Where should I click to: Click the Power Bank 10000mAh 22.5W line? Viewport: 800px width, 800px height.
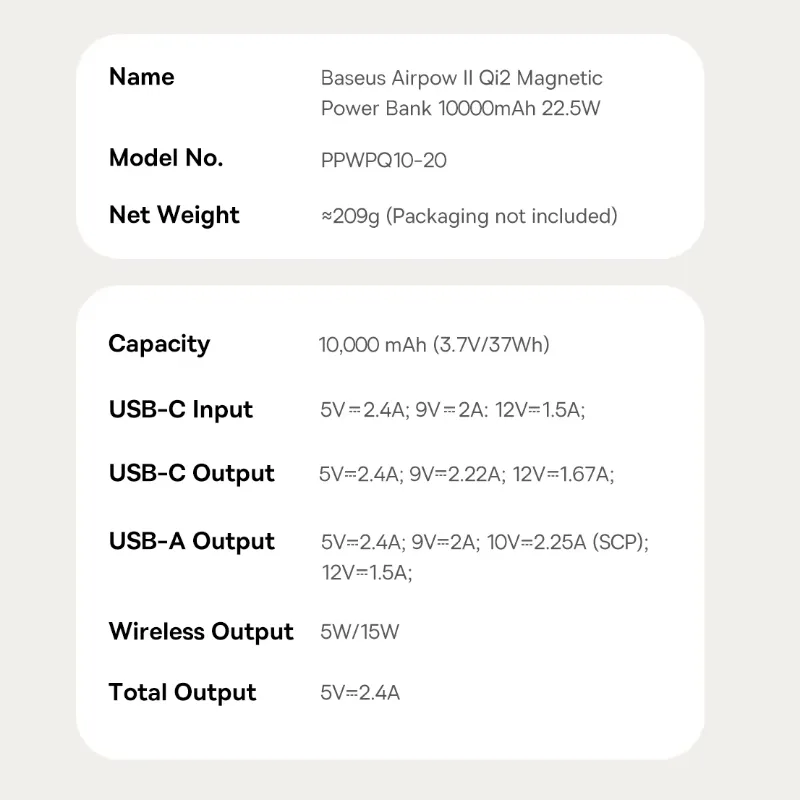pyautogui.click(x=460, y=108)
